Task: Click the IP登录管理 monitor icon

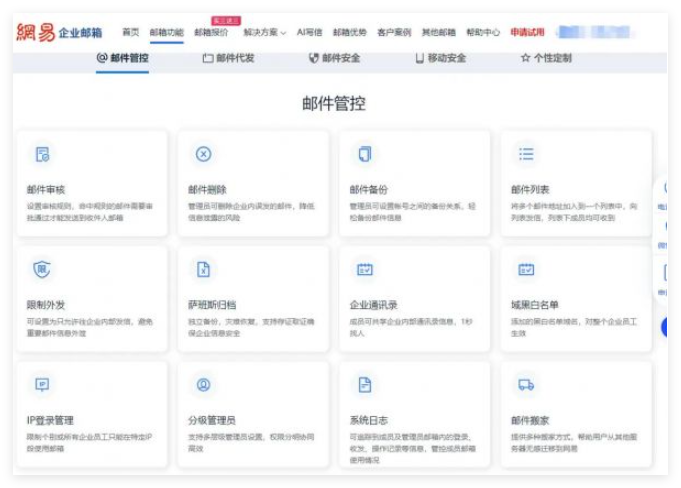Action: tap(42, 385)
